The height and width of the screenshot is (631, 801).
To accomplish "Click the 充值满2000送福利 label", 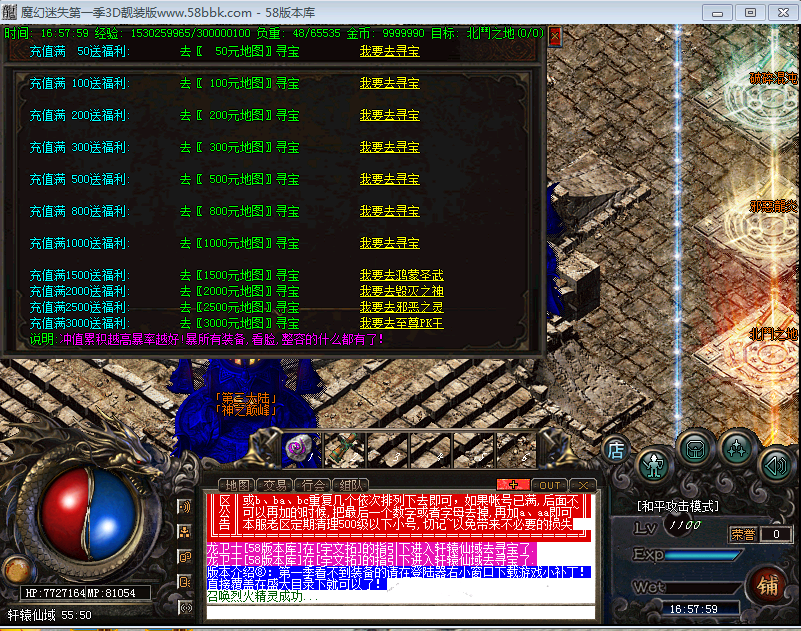I will pyautogui.click(x=80, y=291).
